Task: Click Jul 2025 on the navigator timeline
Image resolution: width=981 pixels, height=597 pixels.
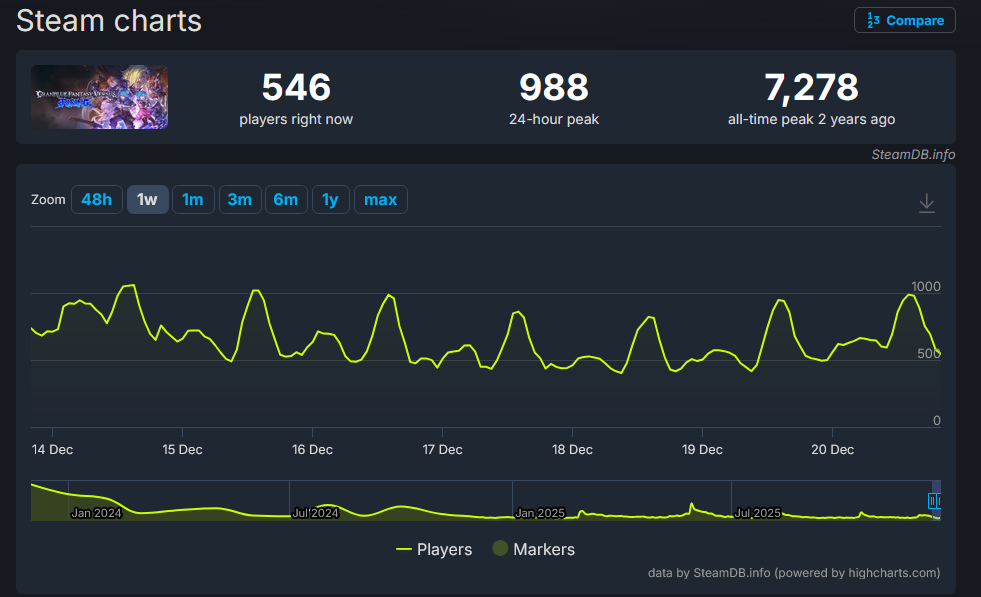Action: pyautogui.click(x=758, y=513)
